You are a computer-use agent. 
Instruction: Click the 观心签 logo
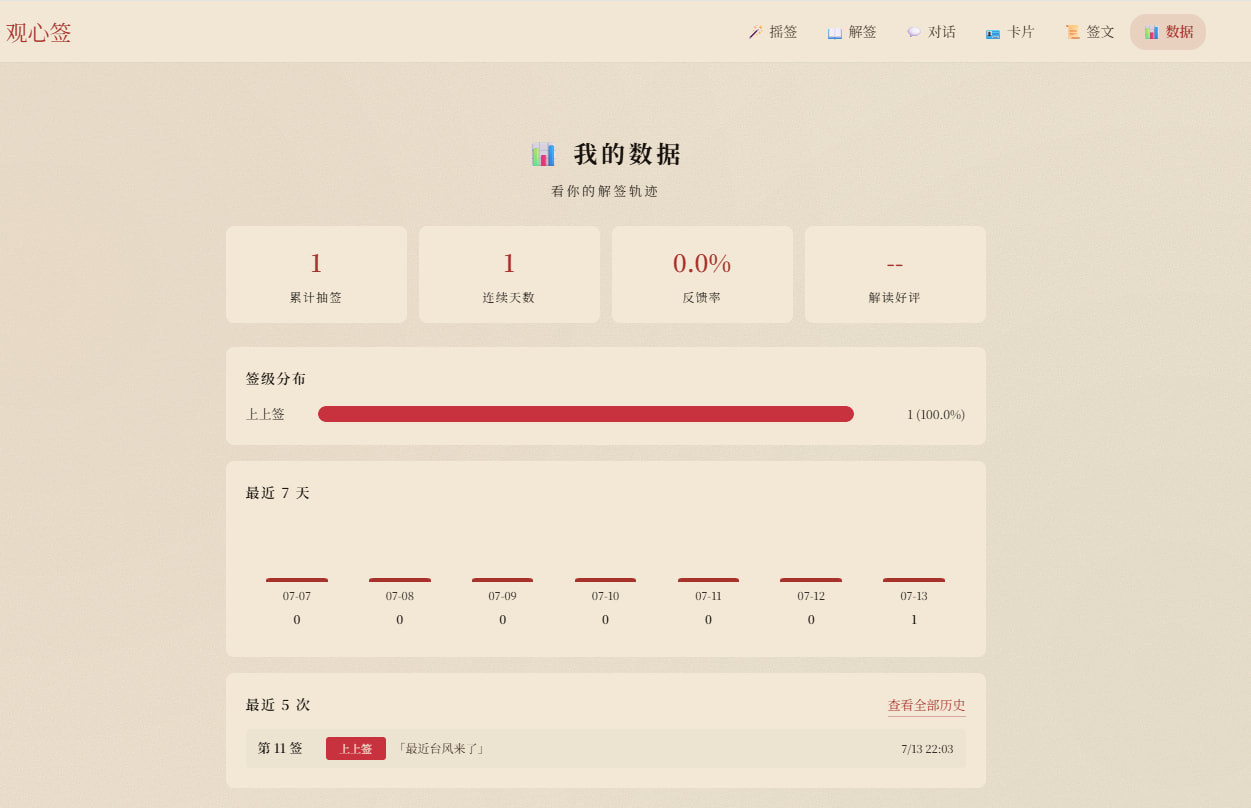point(39,32)
